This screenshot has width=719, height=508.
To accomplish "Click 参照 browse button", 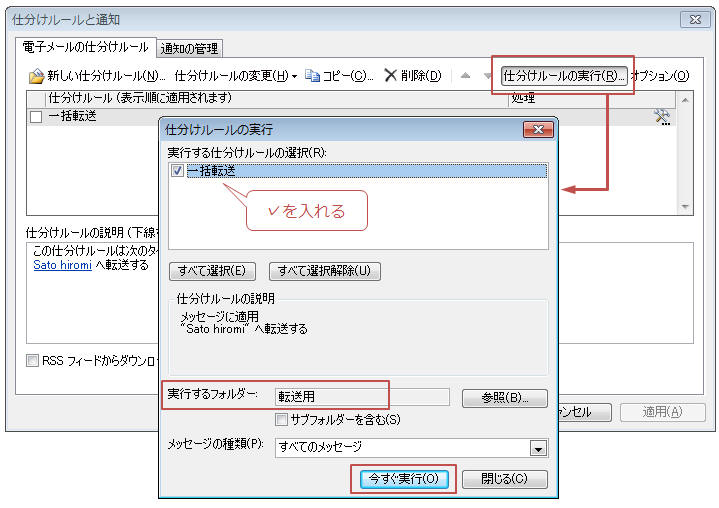I will (504, 398).
